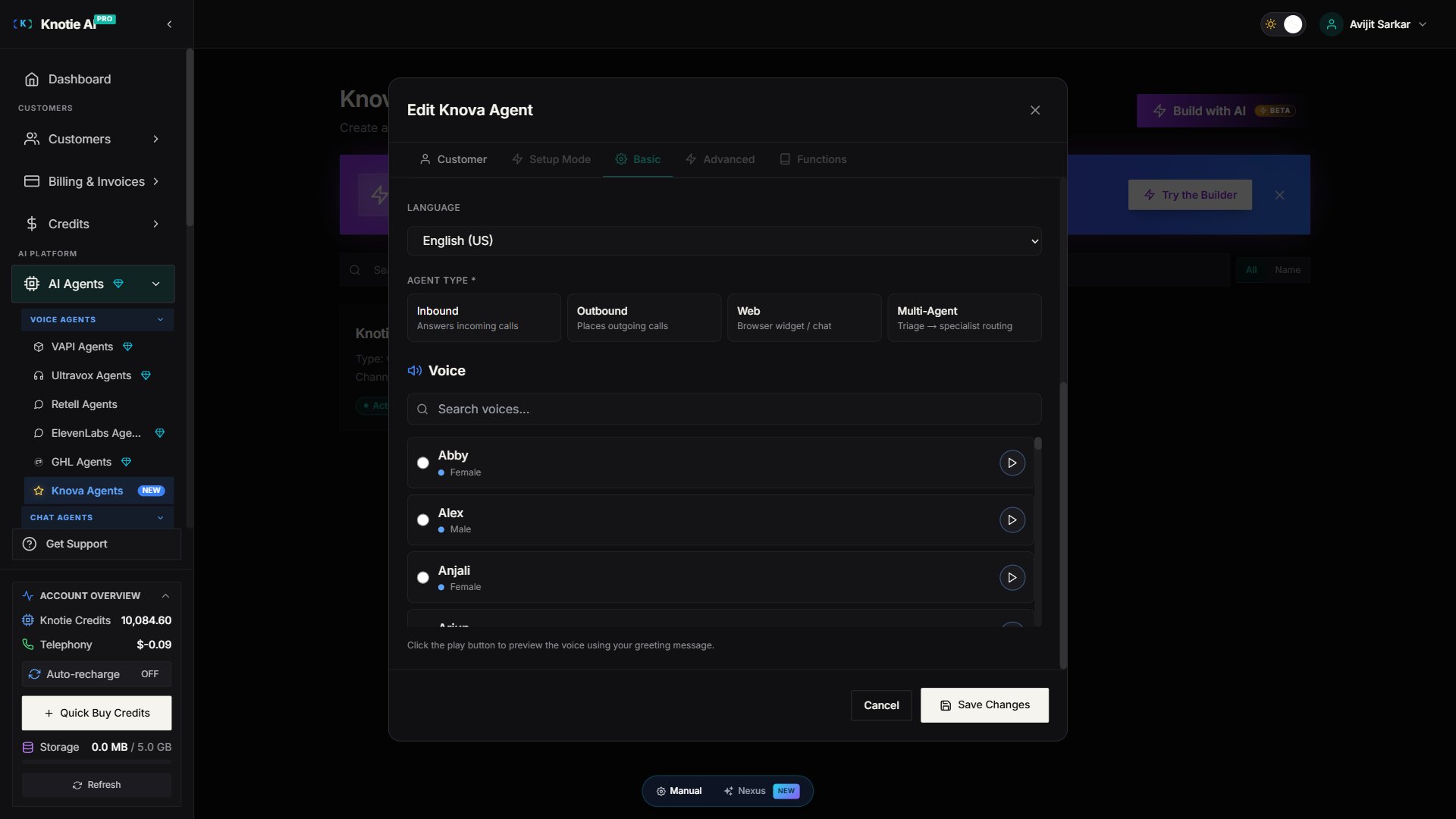The height and width of the screenshot is (819, 1456).
Task: Click the Billing & Invoices card icon
Action: 32,181
